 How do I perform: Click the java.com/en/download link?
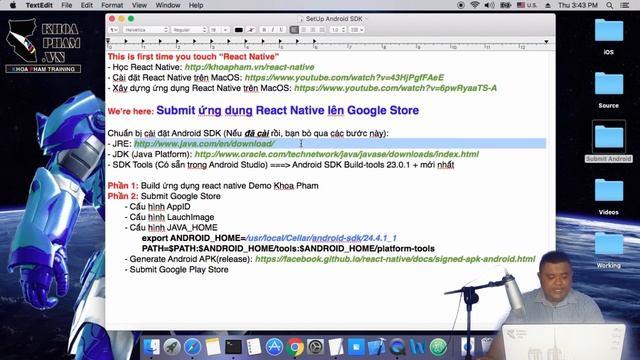click(204, 144)
